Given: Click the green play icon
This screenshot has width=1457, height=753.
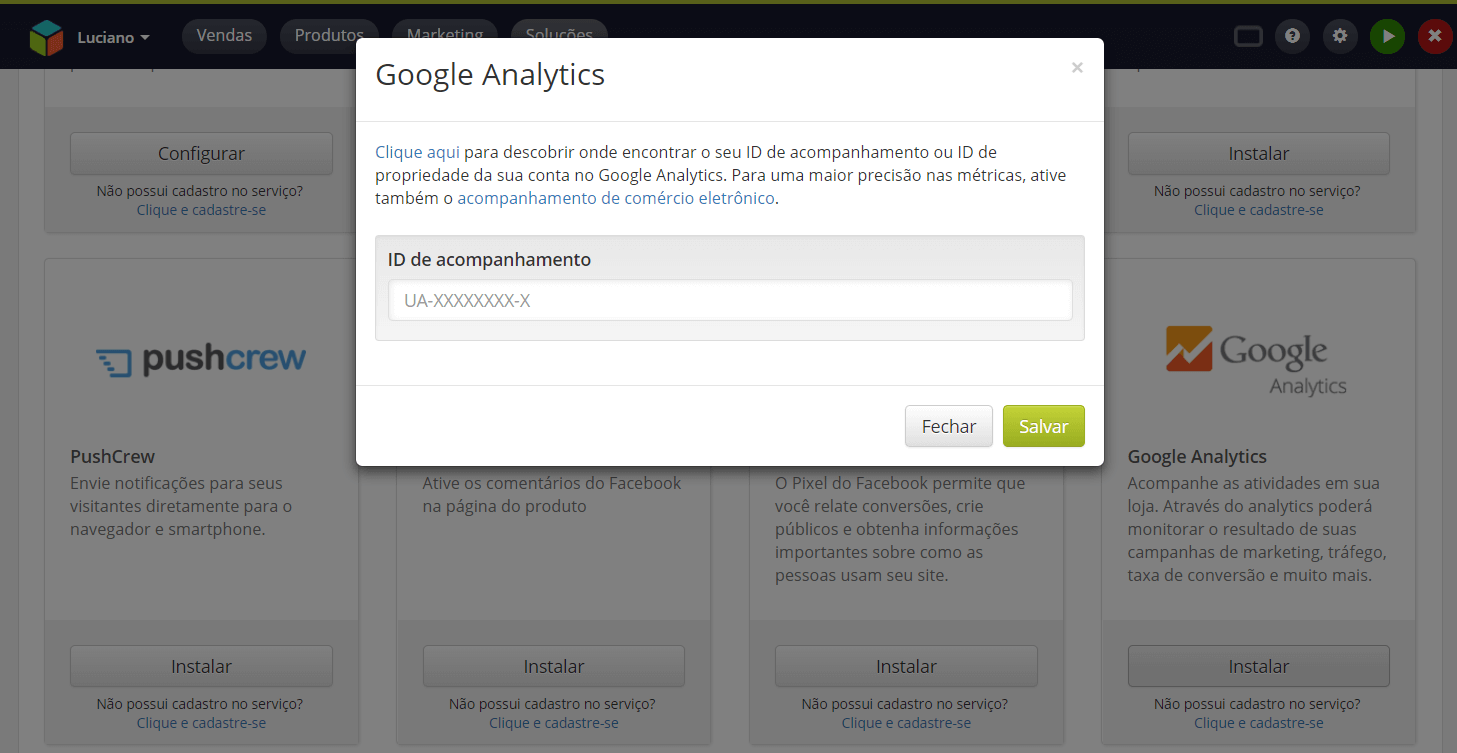Looking at the screenshot, I should click(x=1388, y=36).
